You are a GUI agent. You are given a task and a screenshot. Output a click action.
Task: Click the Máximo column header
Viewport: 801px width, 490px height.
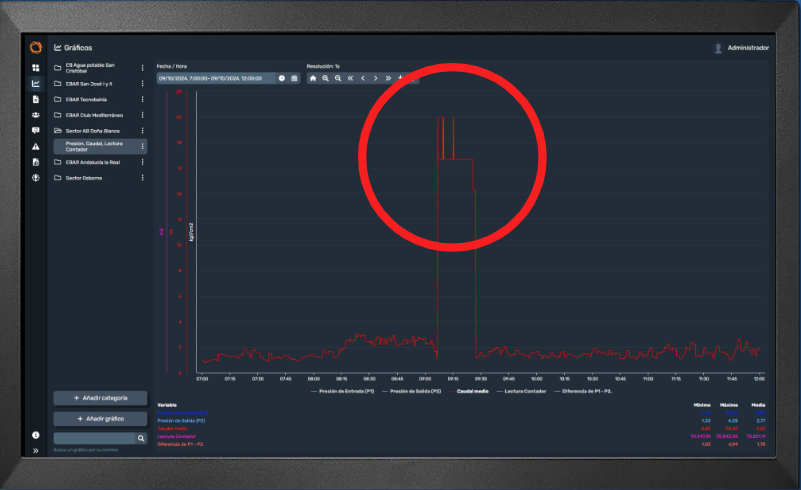(x=729, y=405)
